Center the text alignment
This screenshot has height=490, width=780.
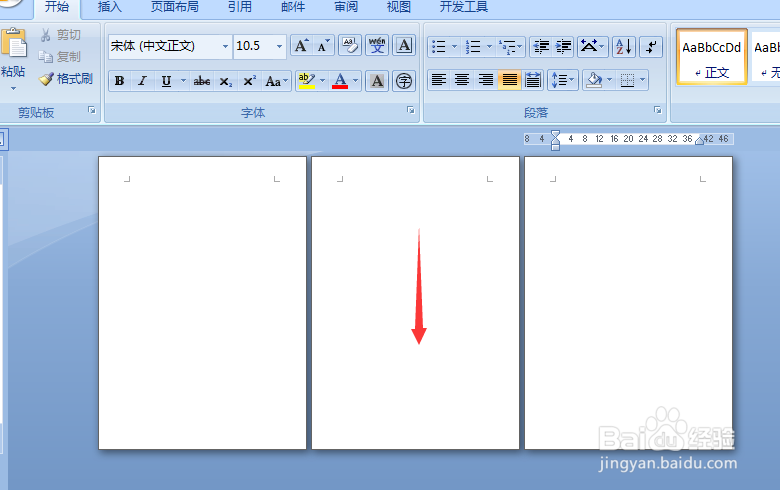(x=462, y=80)
